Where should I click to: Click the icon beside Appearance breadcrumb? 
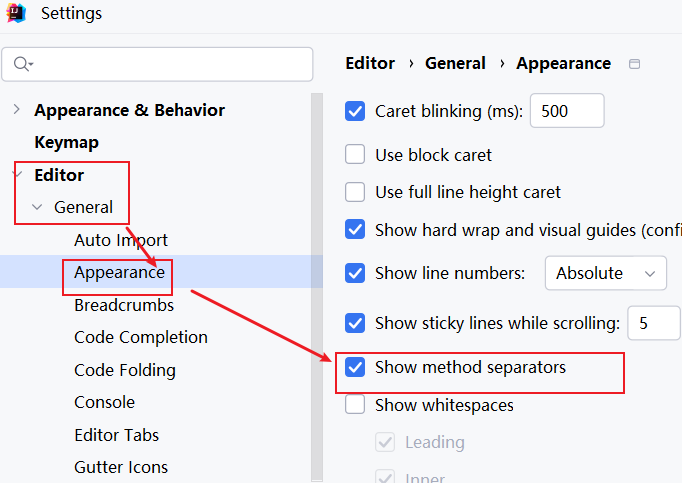(634, 64)
